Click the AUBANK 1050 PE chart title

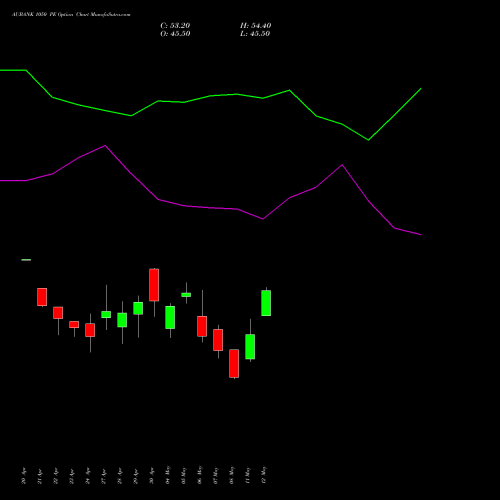[71, 15]
